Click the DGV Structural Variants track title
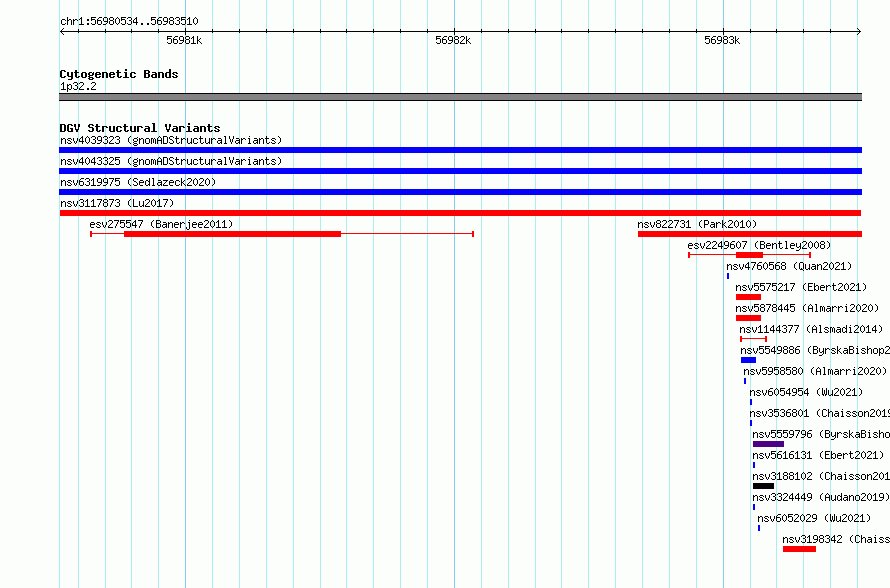 point(140,128)
